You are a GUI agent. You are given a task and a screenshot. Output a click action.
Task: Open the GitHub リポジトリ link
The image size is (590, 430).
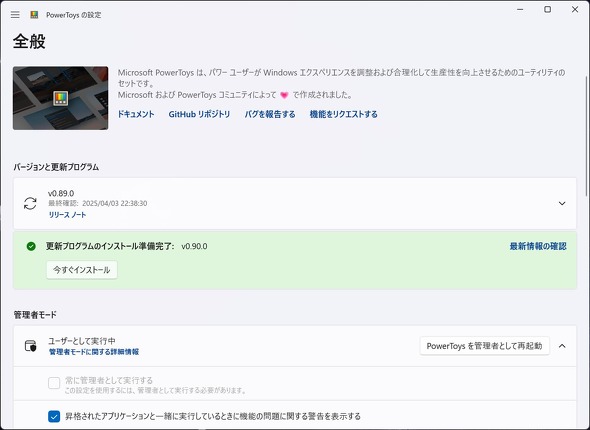pos(199,114)
